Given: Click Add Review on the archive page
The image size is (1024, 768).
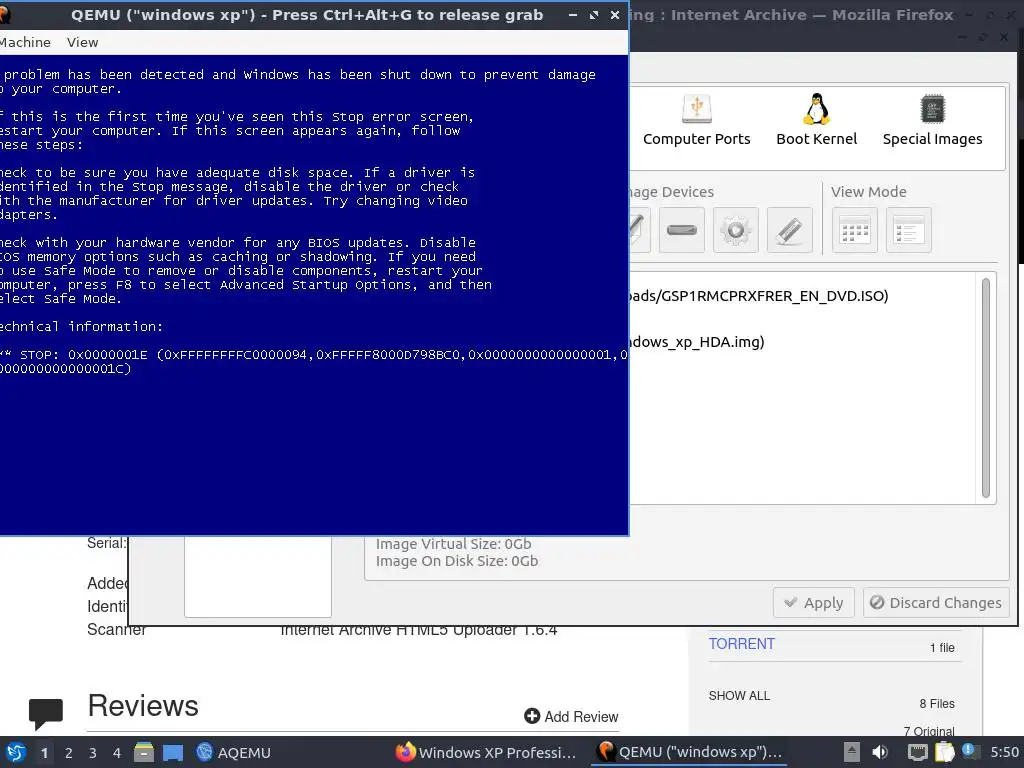Looking at the screenshot, I should click(571, 716).
